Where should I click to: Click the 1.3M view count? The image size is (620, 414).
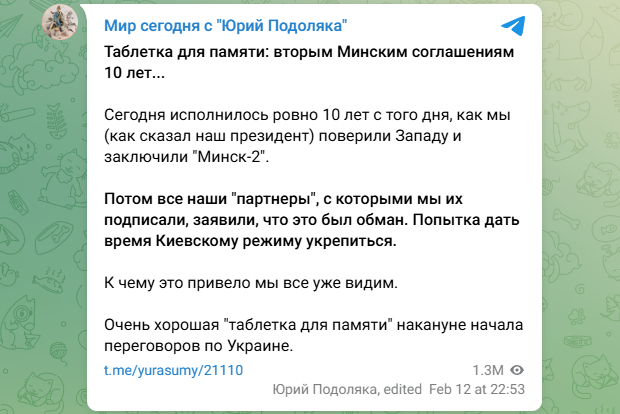tap(488, 370)
